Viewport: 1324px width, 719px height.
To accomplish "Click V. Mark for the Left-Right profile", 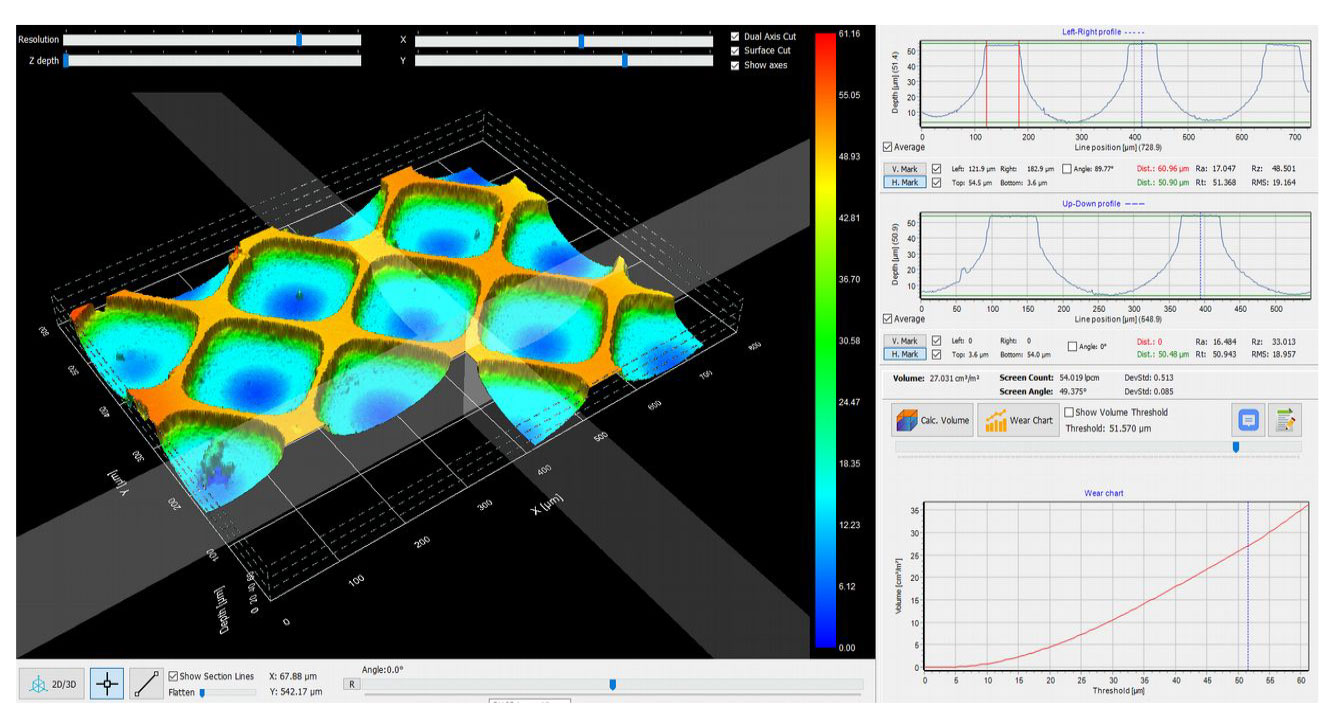I will click(906, 169).
